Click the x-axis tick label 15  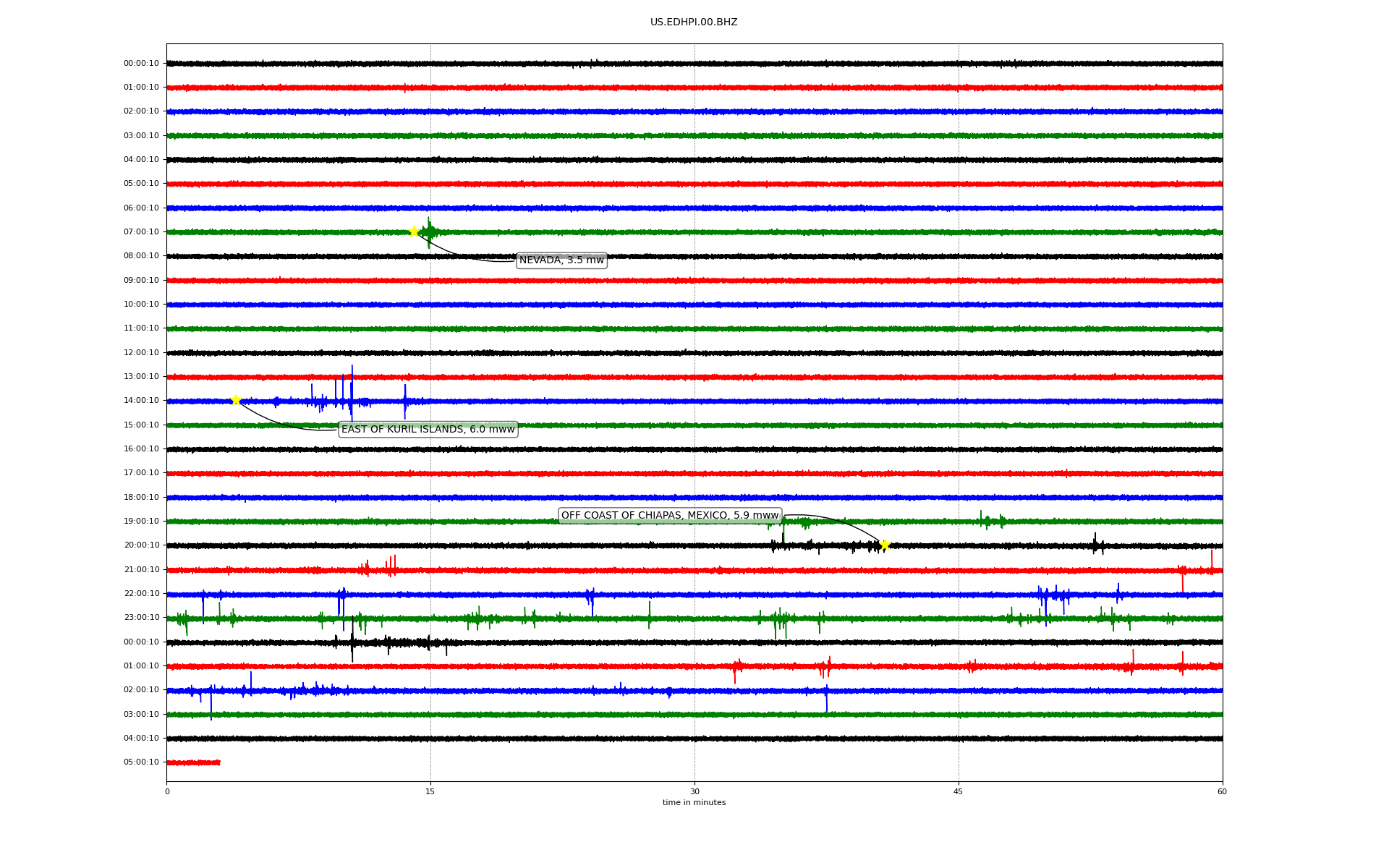[x=430, y=791]
